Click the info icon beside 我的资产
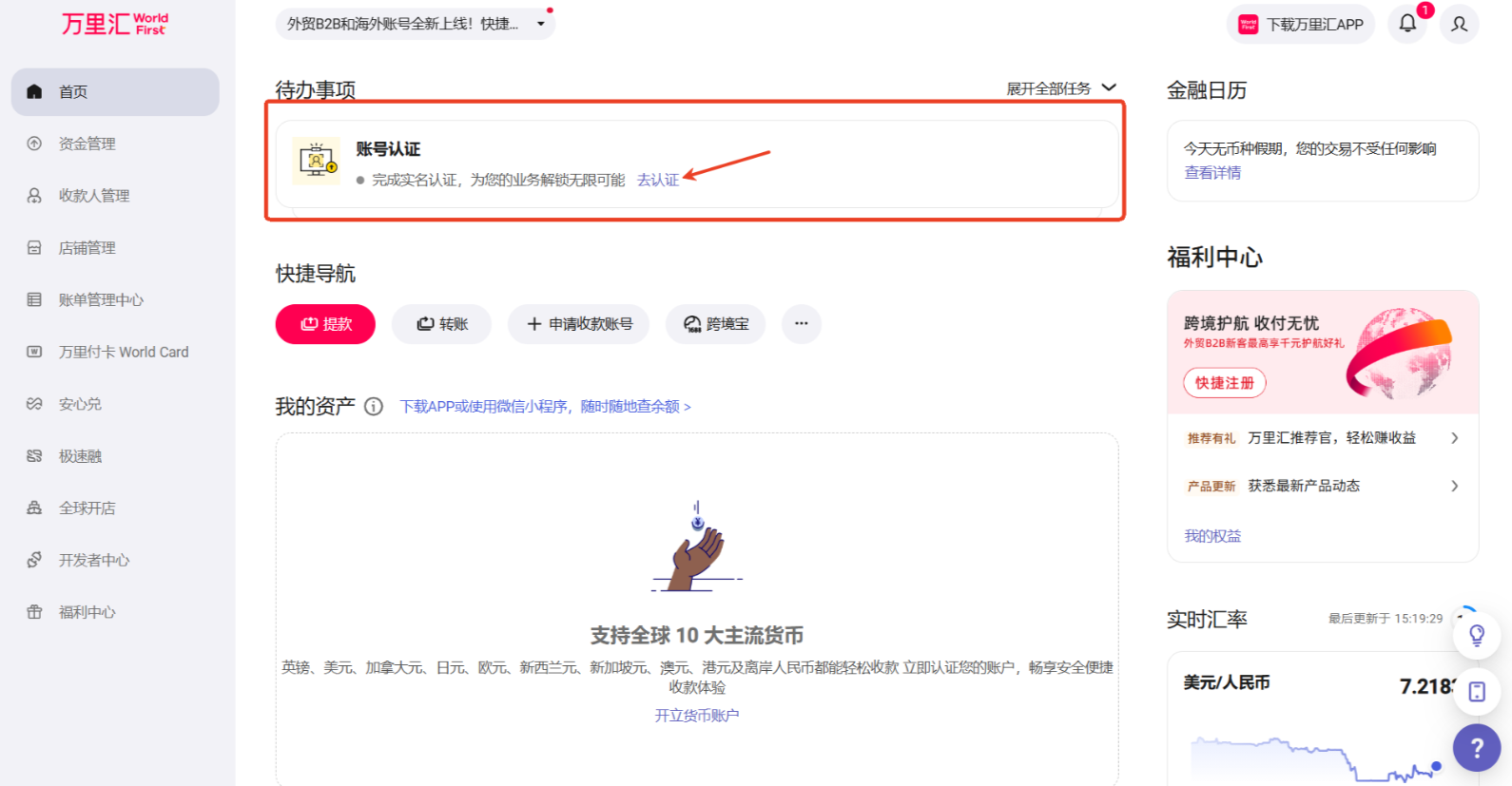Viewport: 1512px width, 786px height. tap(374, 407)
